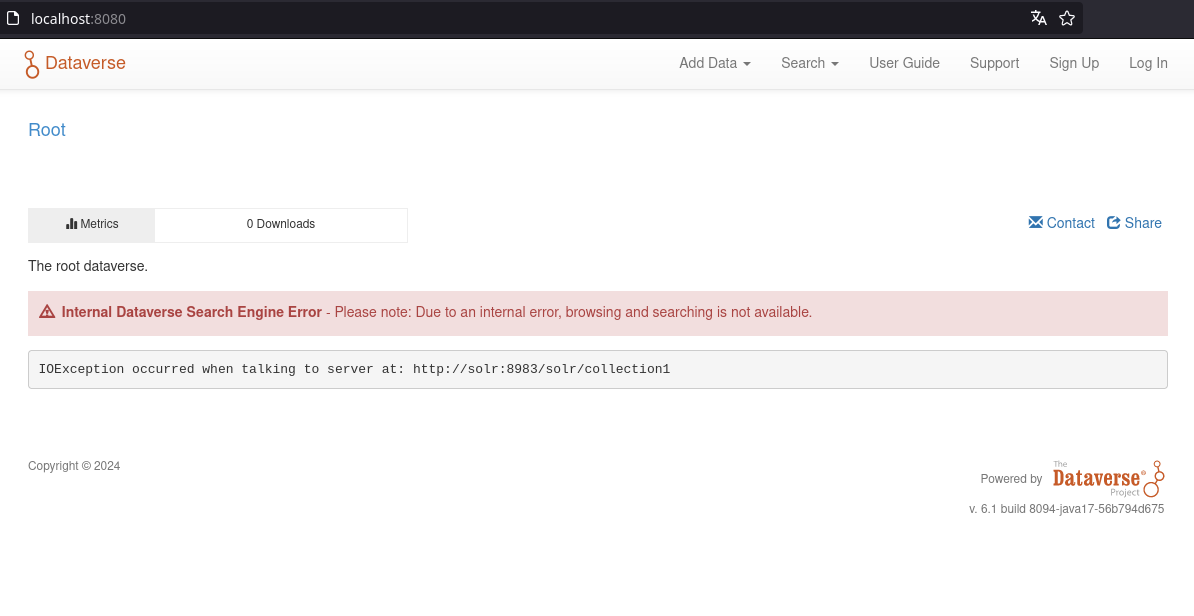The width and height of the screenshot is (1194, 616).
Task: Click the Dataverse brand name text
Action: (x=86, y=63)
